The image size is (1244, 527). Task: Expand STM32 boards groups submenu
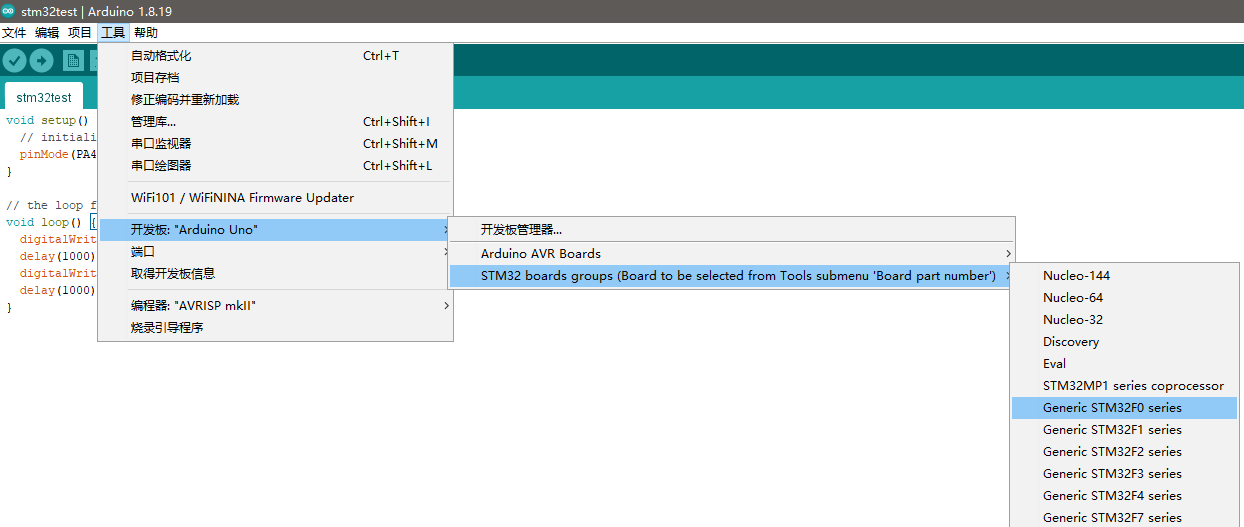[731, 276]
